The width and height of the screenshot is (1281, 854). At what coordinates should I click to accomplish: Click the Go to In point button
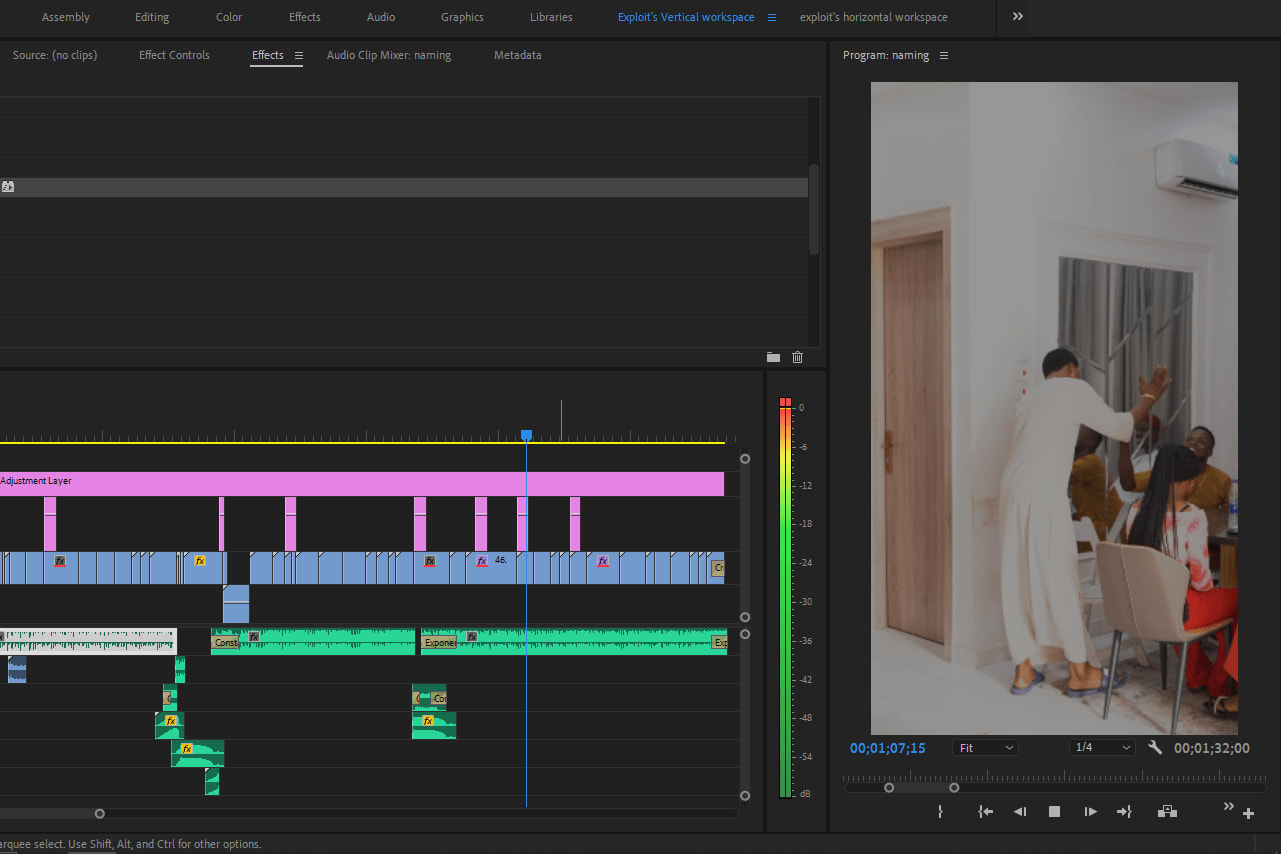tap(985, 812)
